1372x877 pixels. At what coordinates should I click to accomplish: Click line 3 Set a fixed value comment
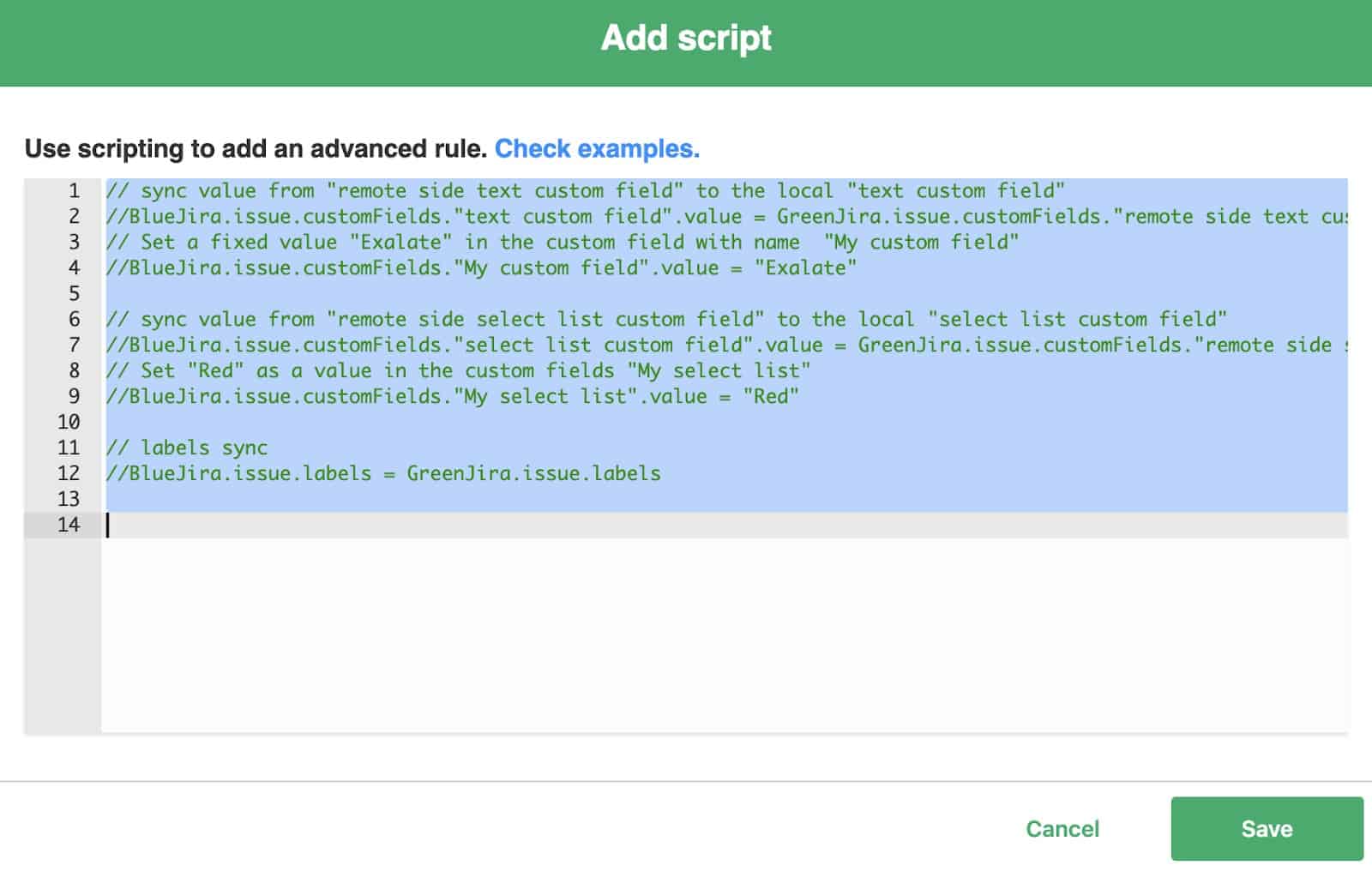pyautogui.click(x=563, y=242)
